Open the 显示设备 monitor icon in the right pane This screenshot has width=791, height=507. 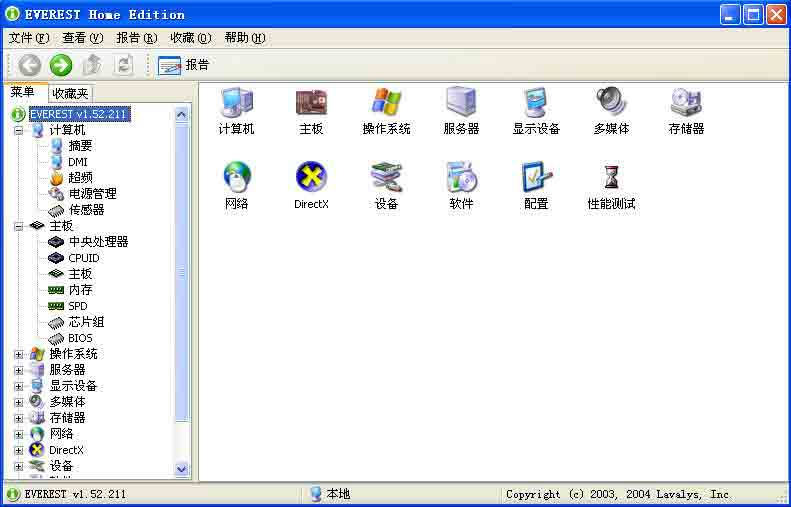(536, 111)
